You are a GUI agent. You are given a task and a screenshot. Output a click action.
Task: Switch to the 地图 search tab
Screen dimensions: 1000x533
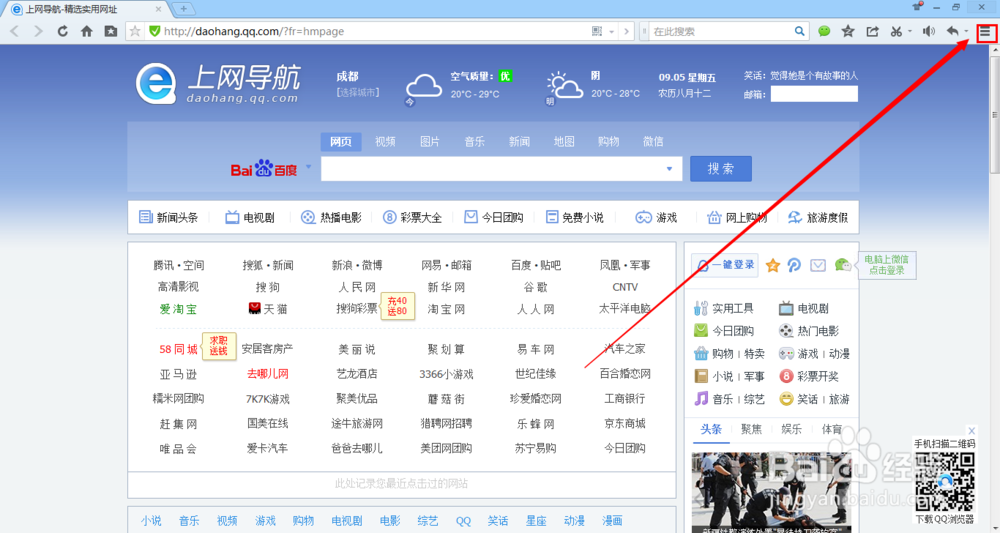click(x=564, y=142)
